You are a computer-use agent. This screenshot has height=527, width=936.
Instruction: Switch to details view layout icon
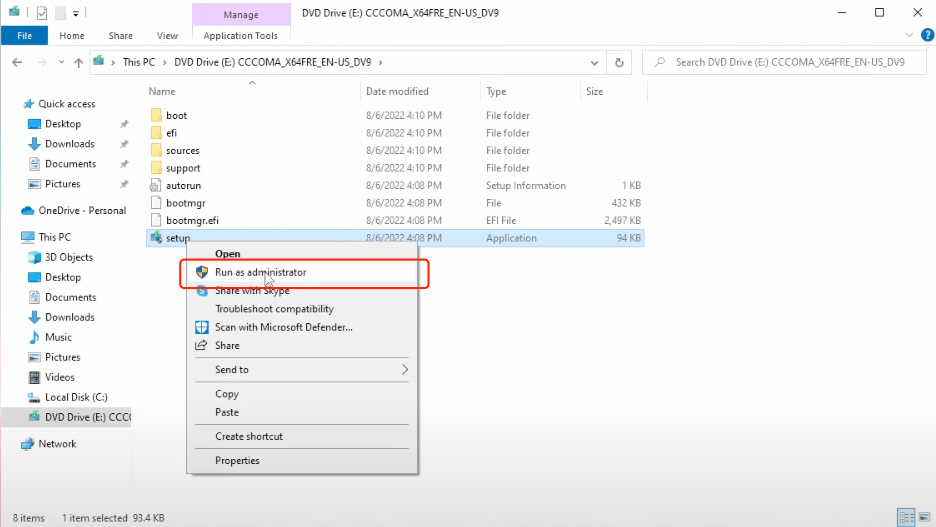click(x=906, y=517)
